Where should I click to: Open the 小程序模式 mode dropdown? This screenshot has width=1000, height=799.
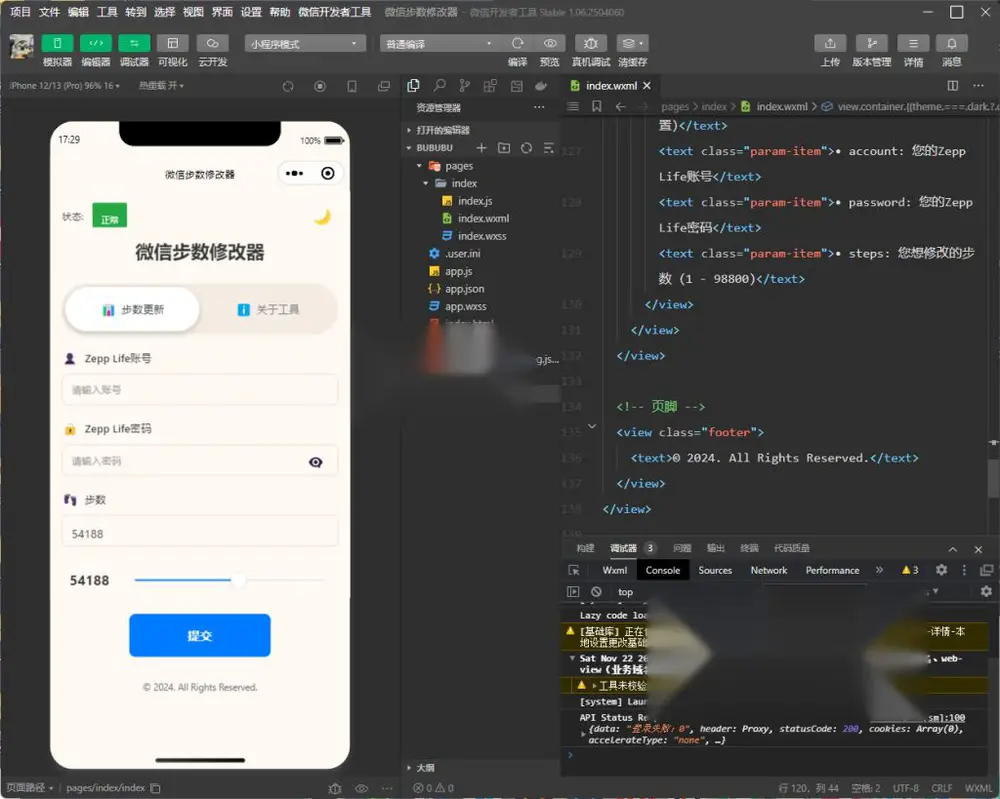(x=305, y=43)
